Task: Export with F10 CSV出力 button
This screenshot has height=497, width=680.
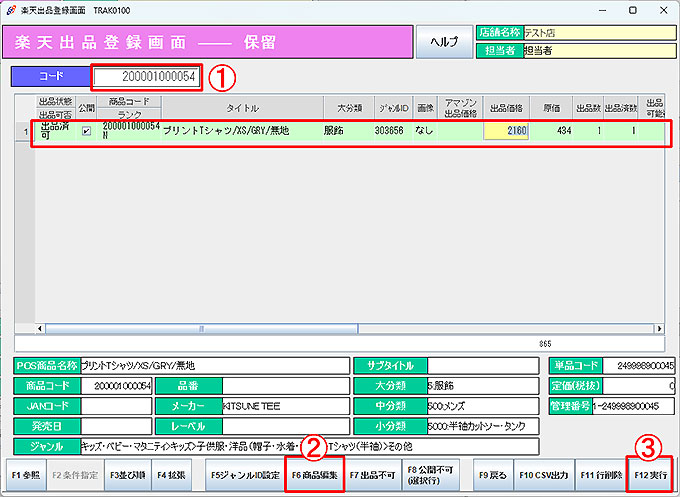Action: (543, 472)
